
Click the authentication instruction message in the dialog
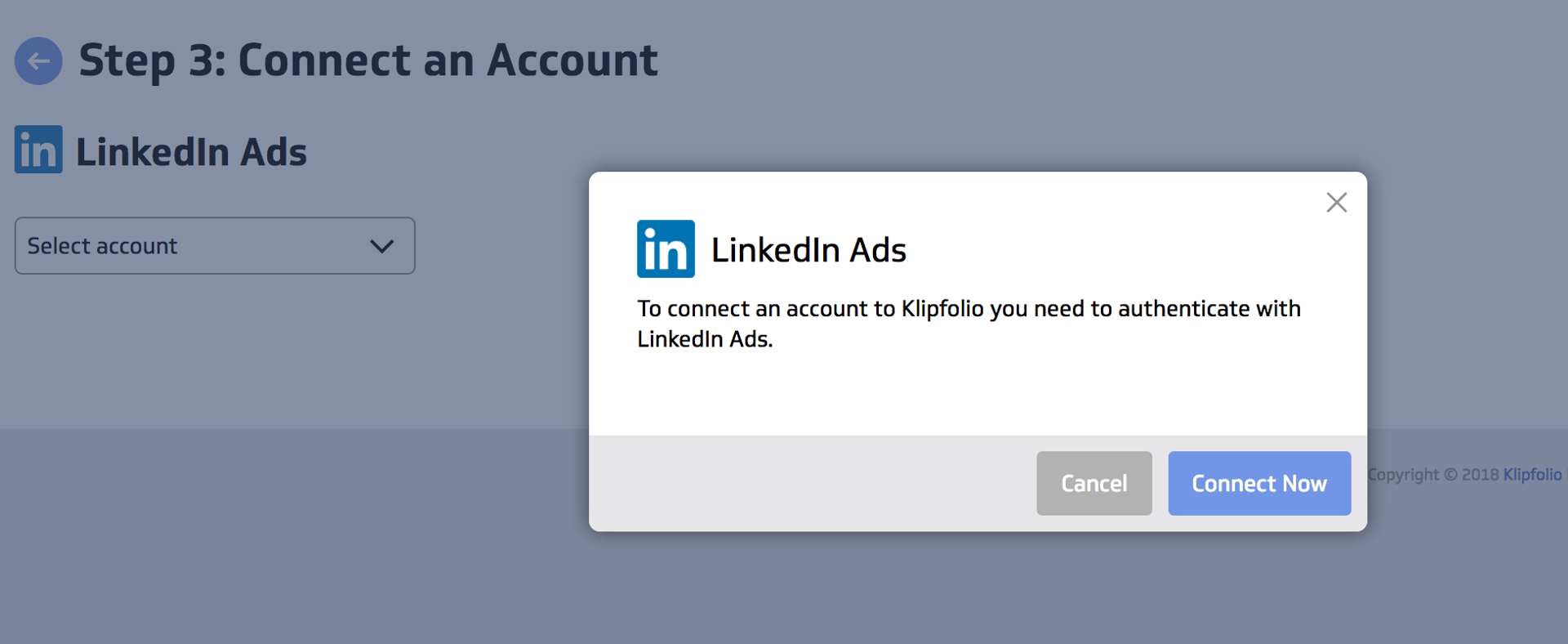coord(969,324)
